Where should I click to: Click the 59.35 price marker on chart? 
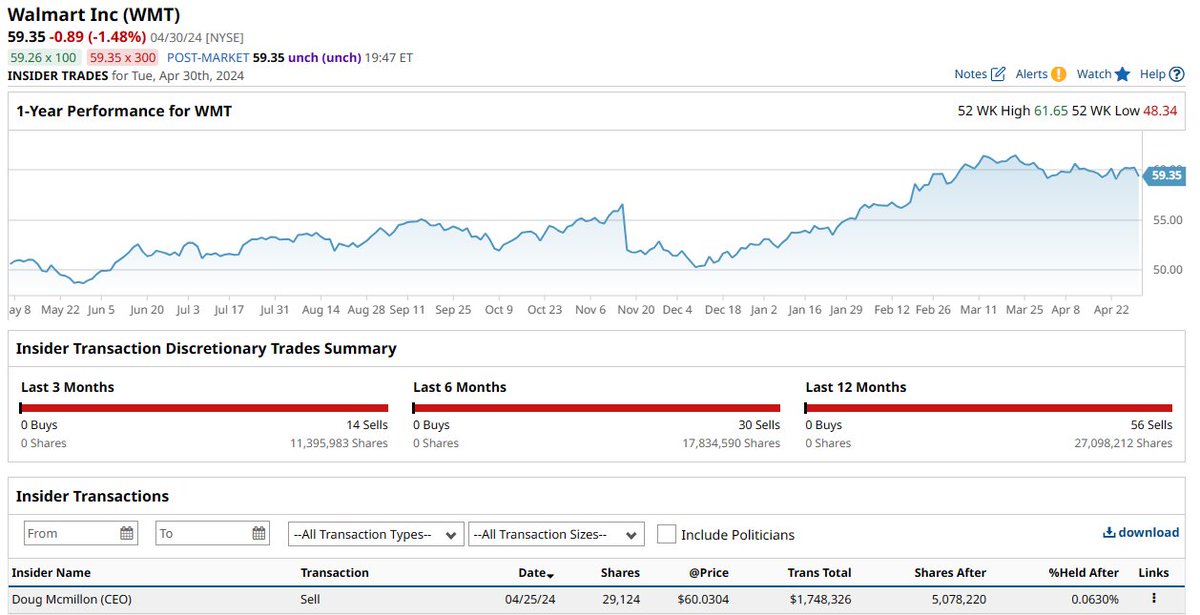pos(1164,175)
